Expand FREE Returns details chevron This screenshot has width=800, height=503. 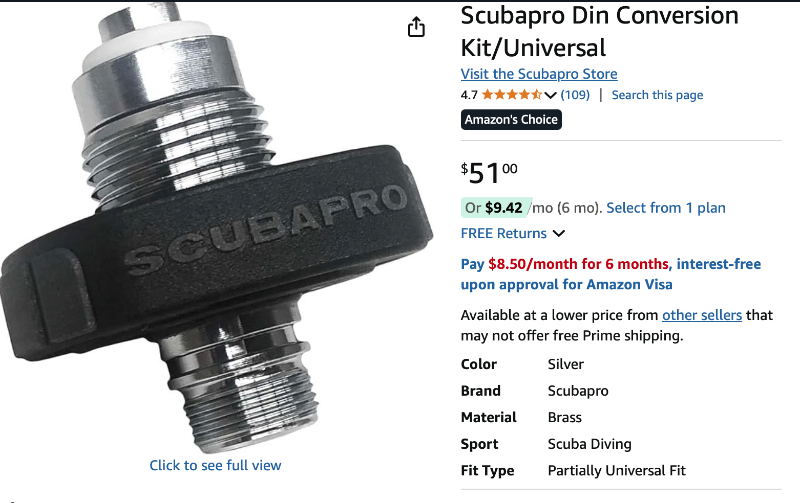559,233
